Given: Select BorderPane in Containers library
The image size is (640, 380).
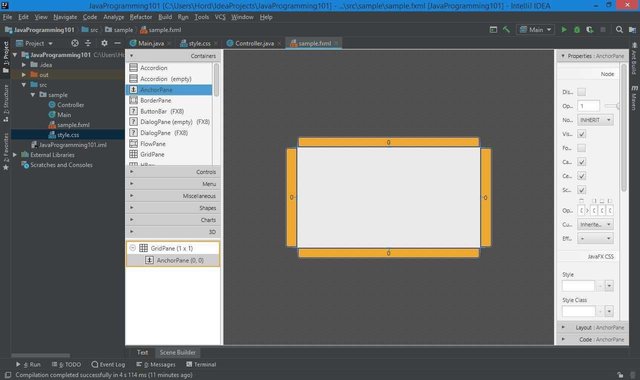Looking at the screenshot, I should click(x=170, y=100).
